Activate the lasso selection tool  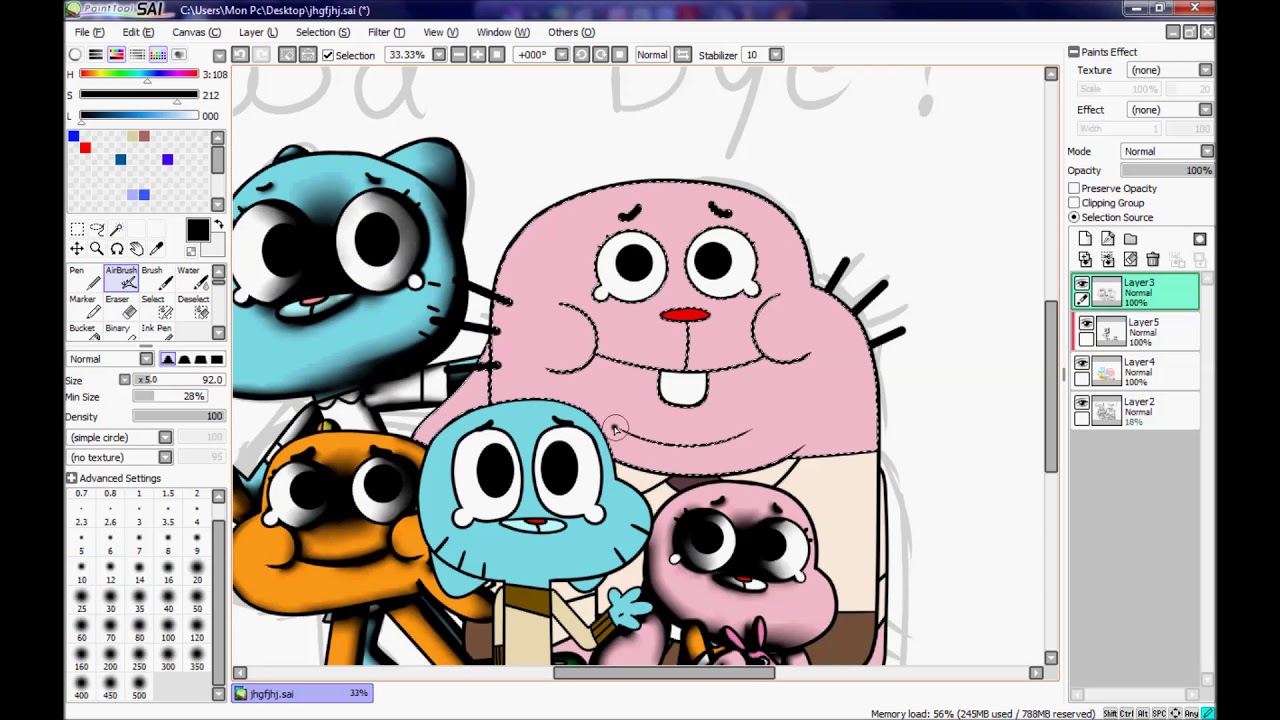97,229
